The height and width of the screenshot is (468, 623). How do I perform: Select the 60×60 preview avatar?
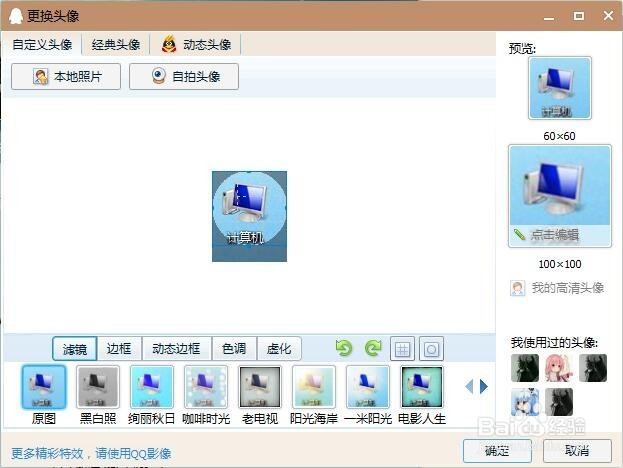click(560, 88)
